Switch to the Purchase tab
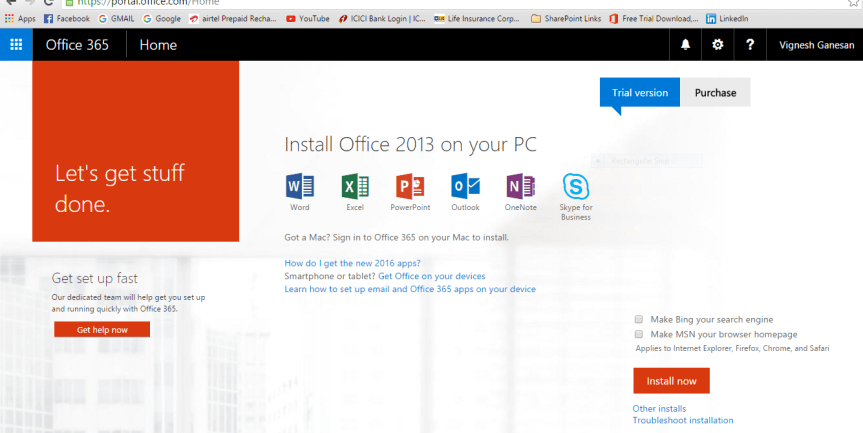Viewport: 863px width, 433px height. point(715,93)
